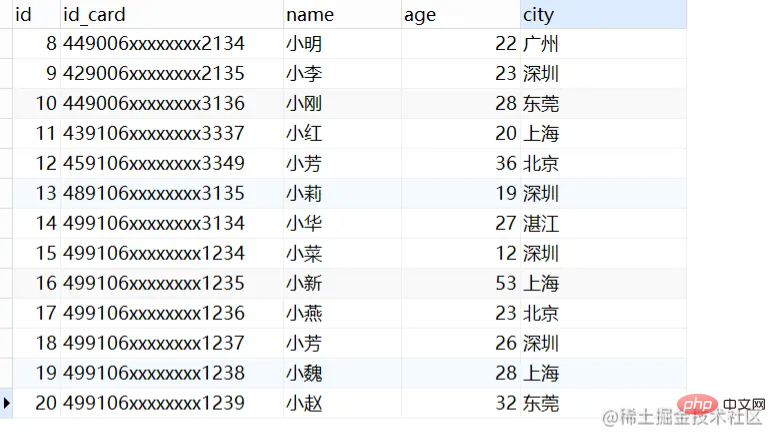Select id_card cell 499106xxxxxxxx1234

pyautogui.click(x=172, y=253)
